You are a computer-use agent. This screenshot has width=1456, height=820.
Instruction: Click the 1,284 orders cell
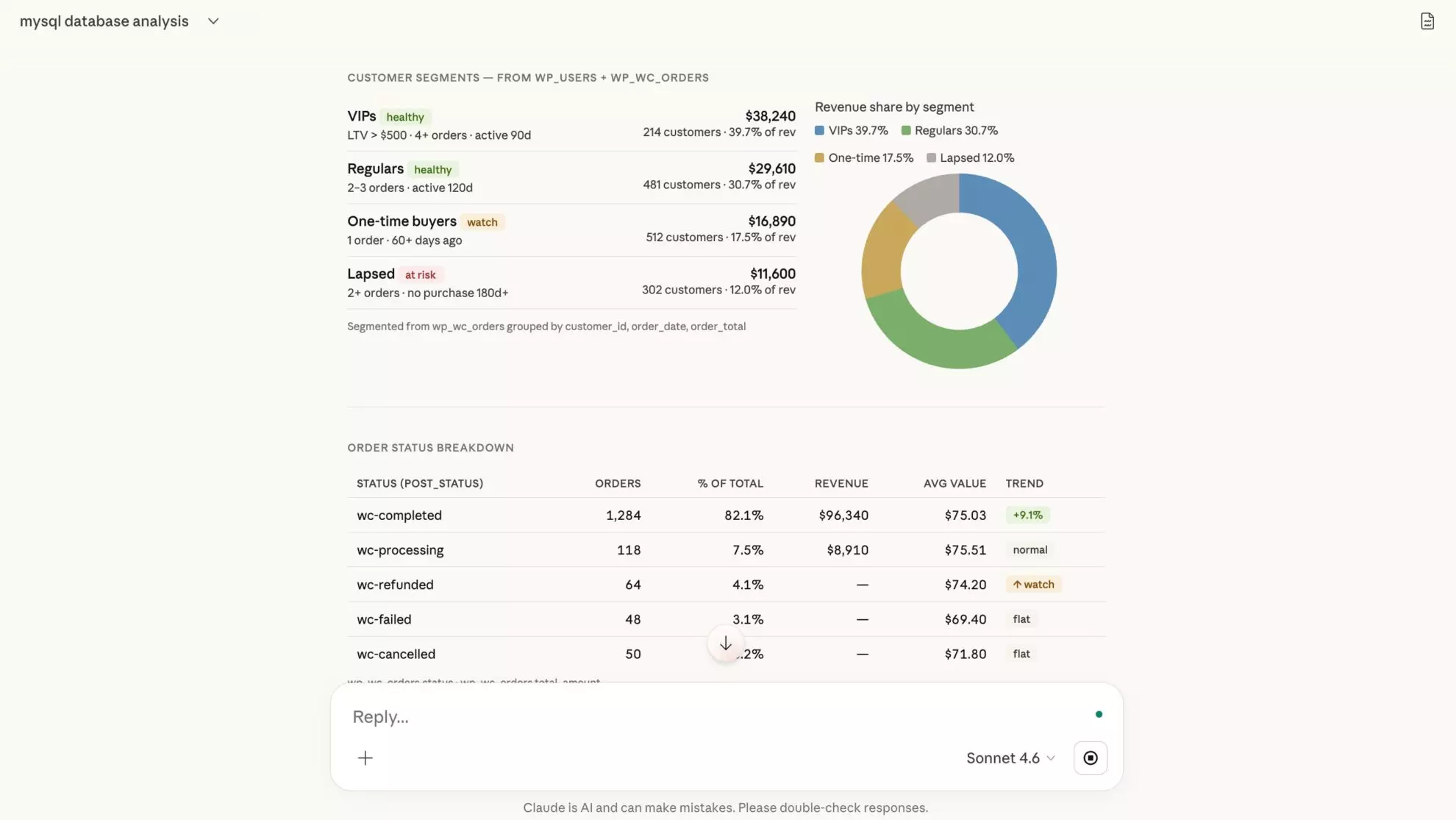tap(624, 516)
